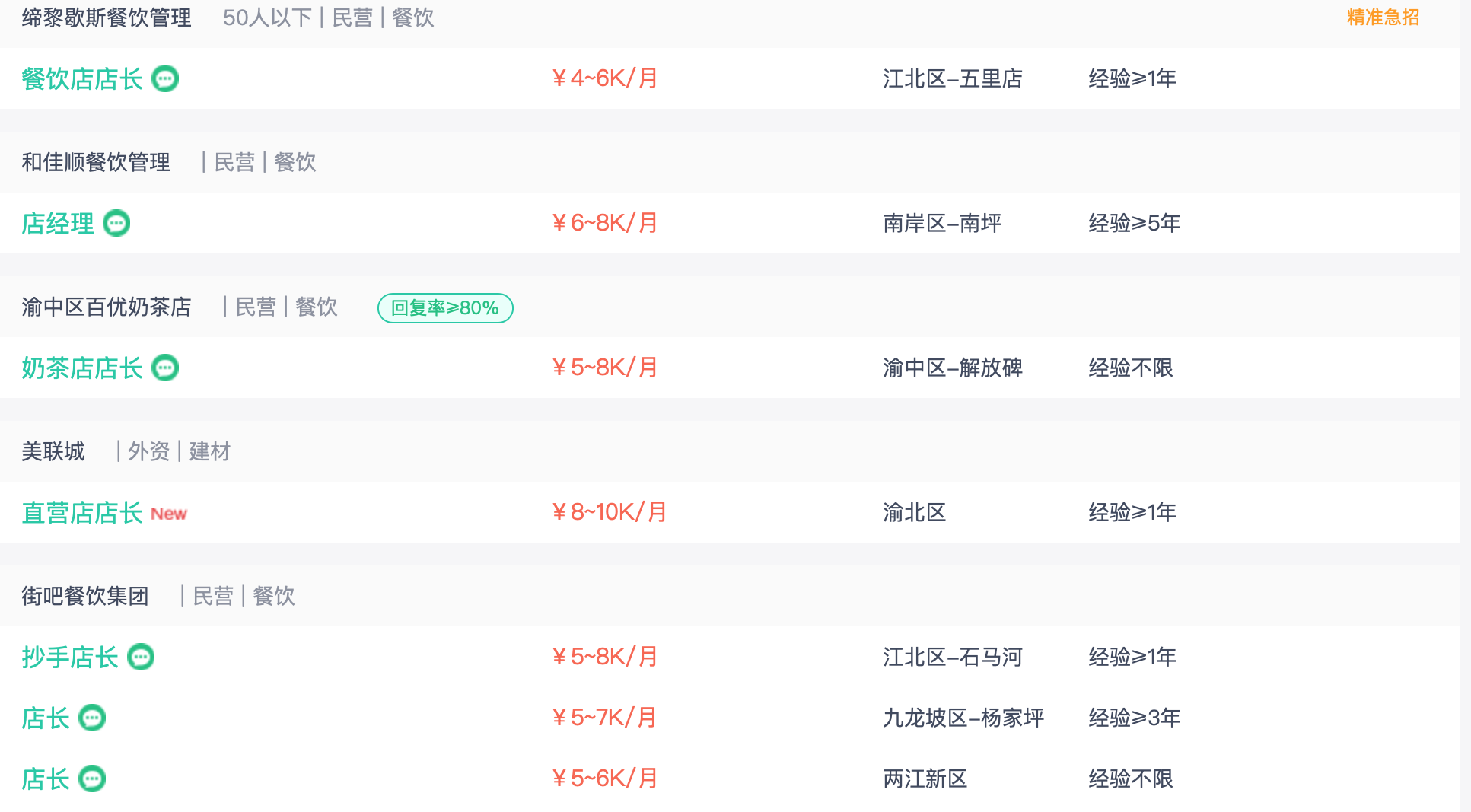Start chat for 奶茶店店长 job
Image resolution: width=1471 pixels, height=812 pixels.
coord(165,368)
